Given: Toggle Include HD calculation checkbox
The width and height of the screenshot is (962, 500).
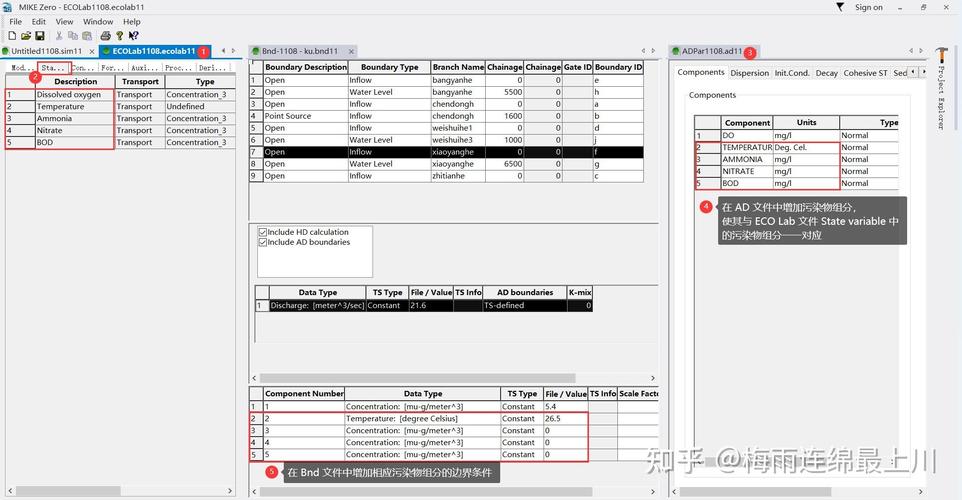Looking at the screenshot, I should [263, 233].
